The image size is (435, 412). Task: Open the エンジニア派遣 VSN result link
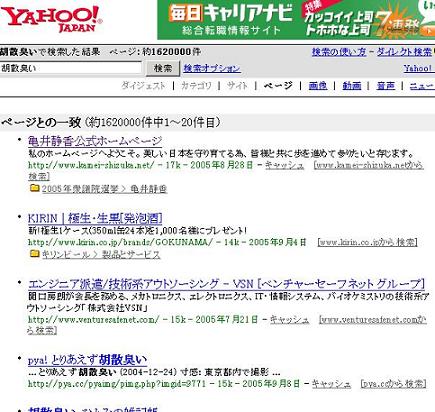226,284
